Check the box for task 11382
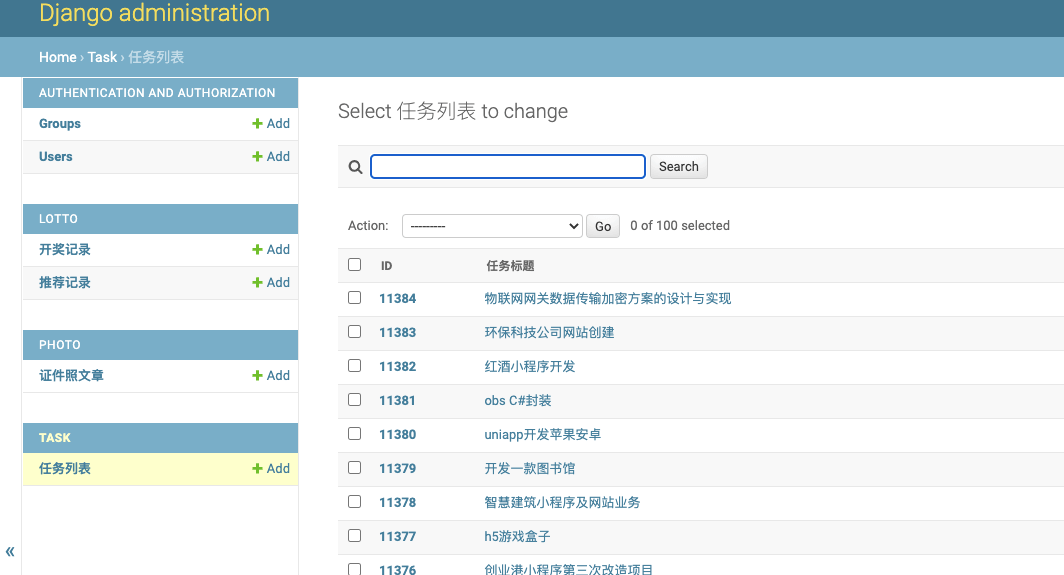 pyautogui.click(x=354, y=365)
